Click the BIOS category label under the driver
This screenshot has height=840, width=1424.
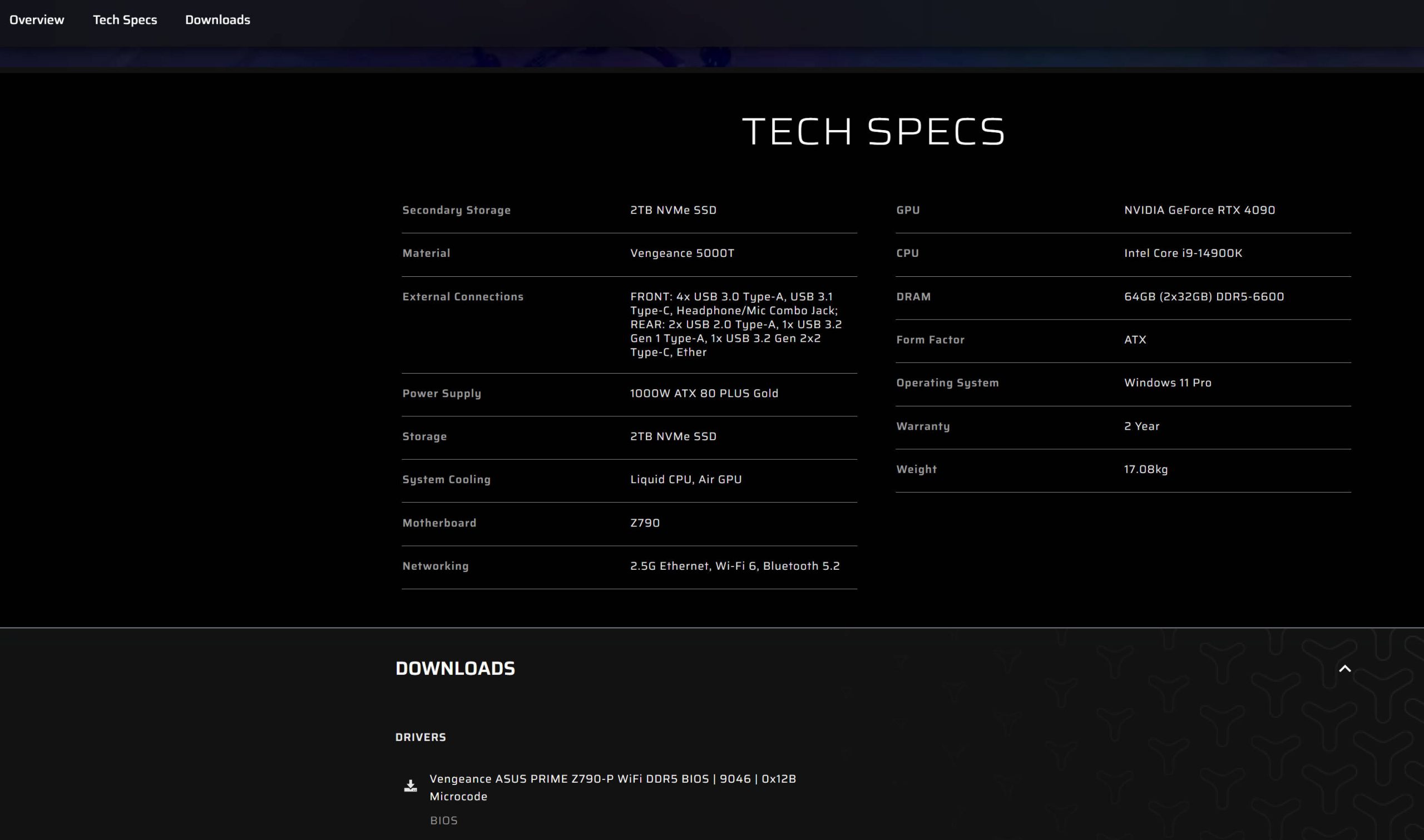[x=443, y=820]
